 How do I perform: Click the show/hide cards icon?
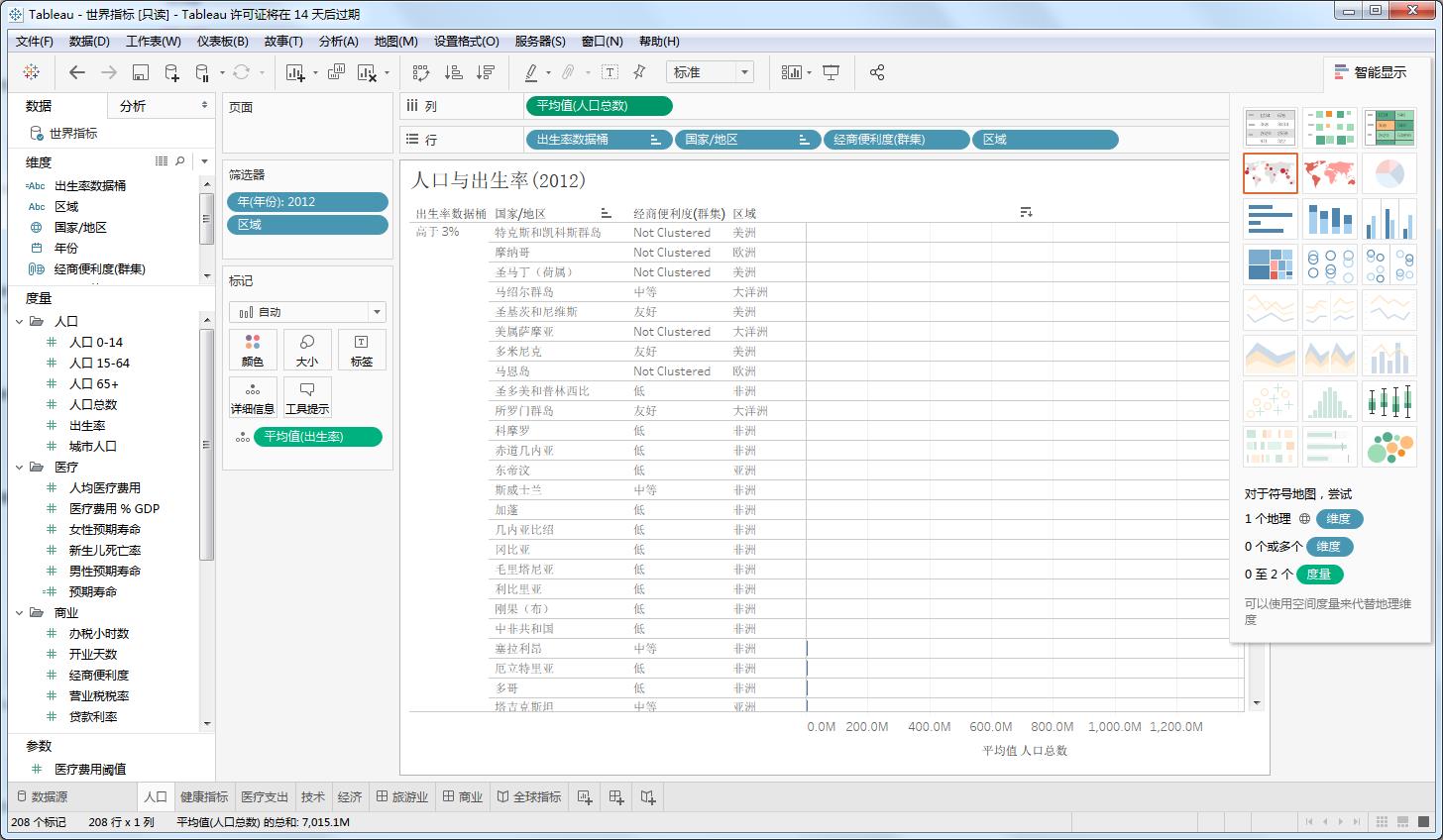[x=791, y=72]
